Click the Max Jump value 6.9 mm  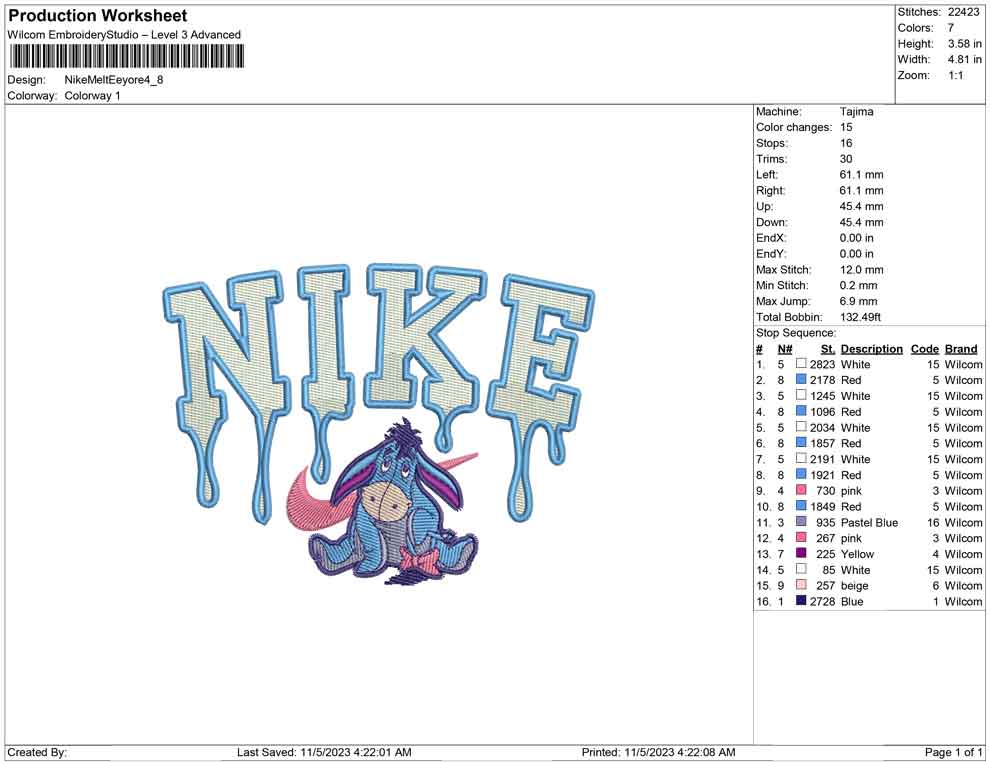[x=859, y=301]
